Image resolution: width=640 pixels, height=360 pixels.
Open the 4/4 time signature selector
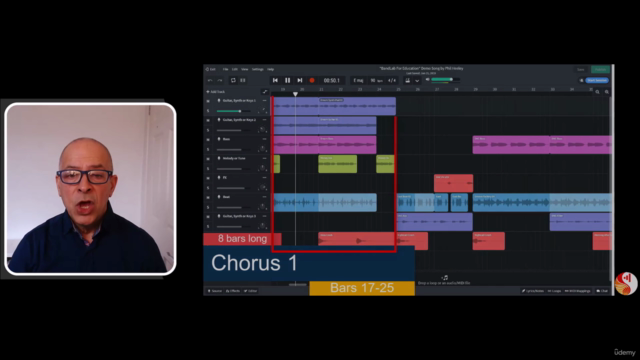pos(392,80)
